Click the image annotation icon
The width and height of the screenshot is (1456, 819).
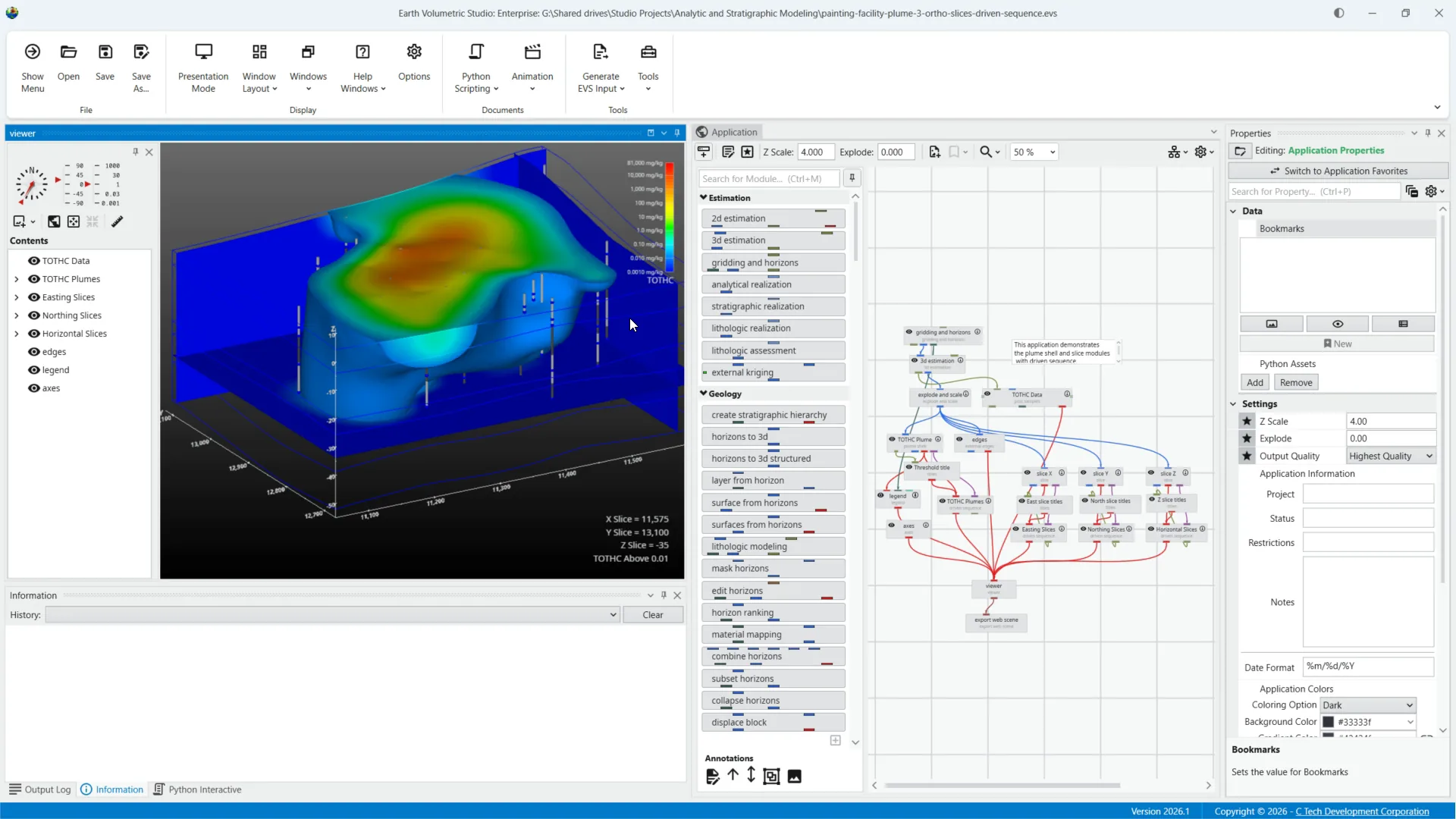point(794,777)
